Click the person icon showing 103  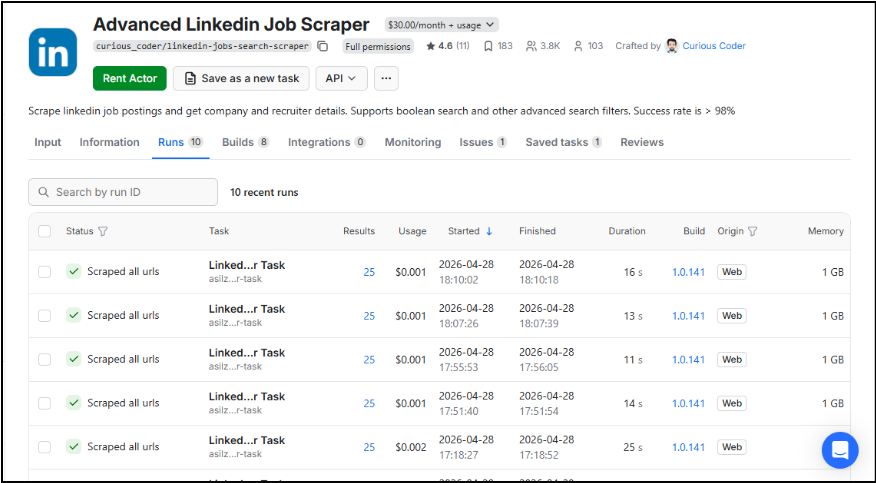[x=578, y=46]
